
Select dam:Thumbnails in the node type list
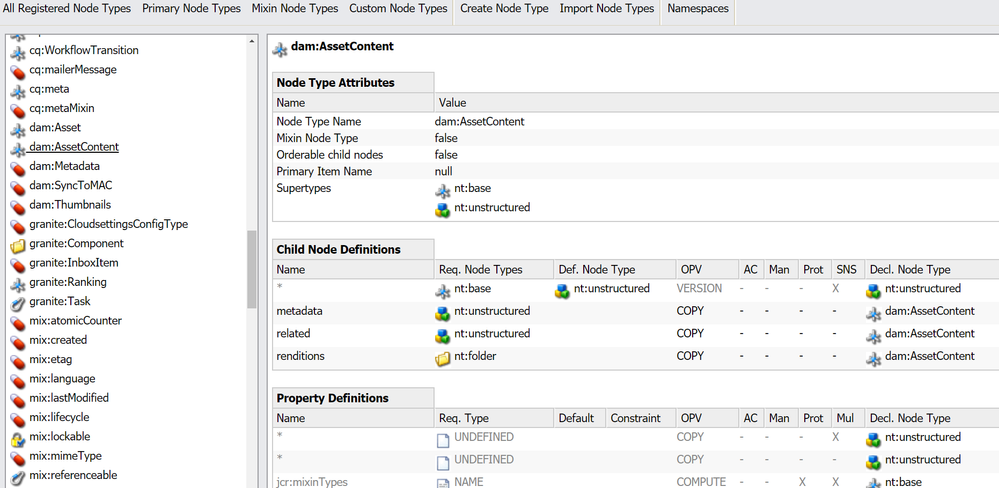pos(70,205)
